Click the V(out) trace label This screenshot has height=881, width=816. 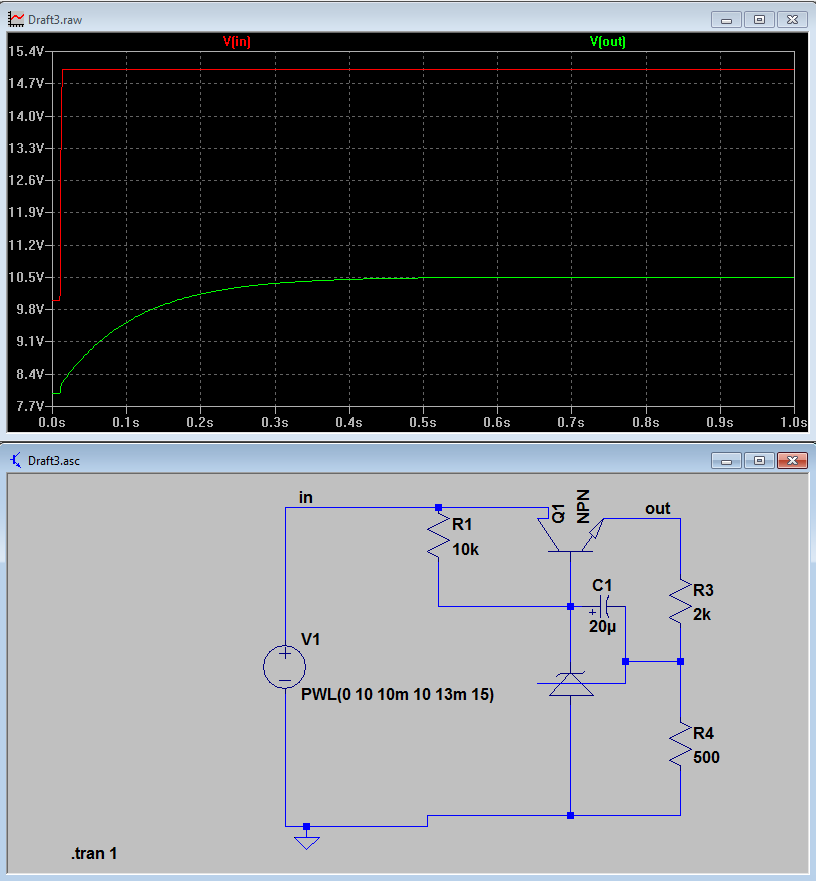click(x=608, y=42)
